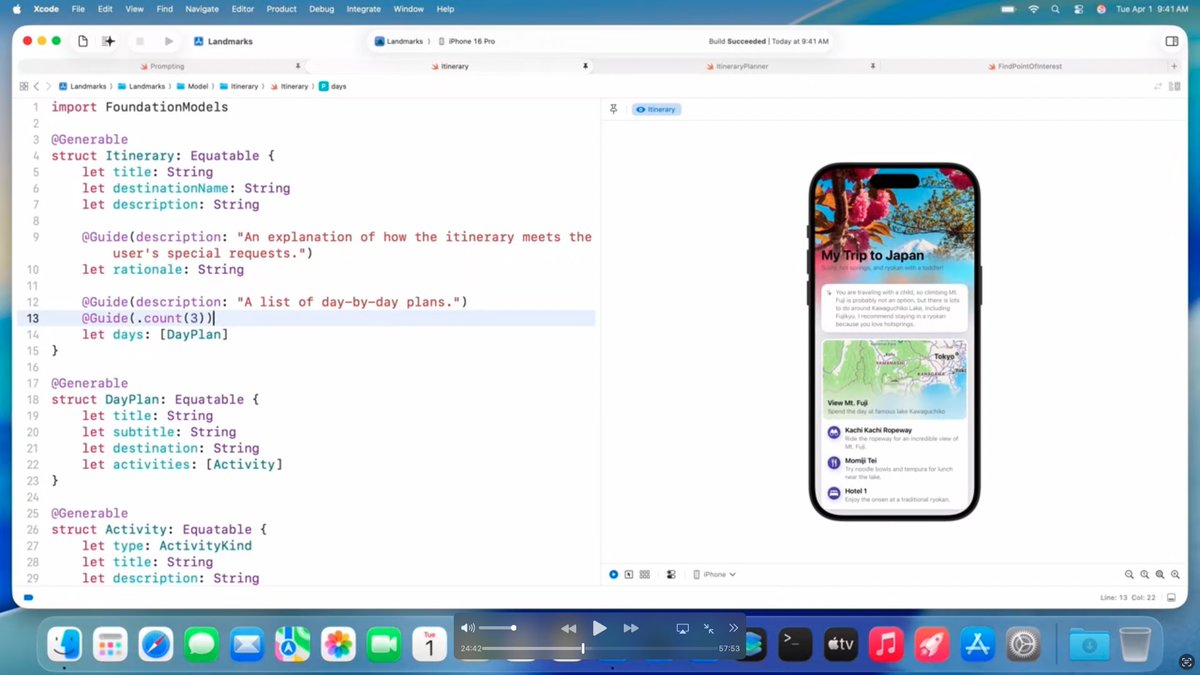
Task: Click the Line 13 Col 22 indicator
Action: coord(1127,598)
